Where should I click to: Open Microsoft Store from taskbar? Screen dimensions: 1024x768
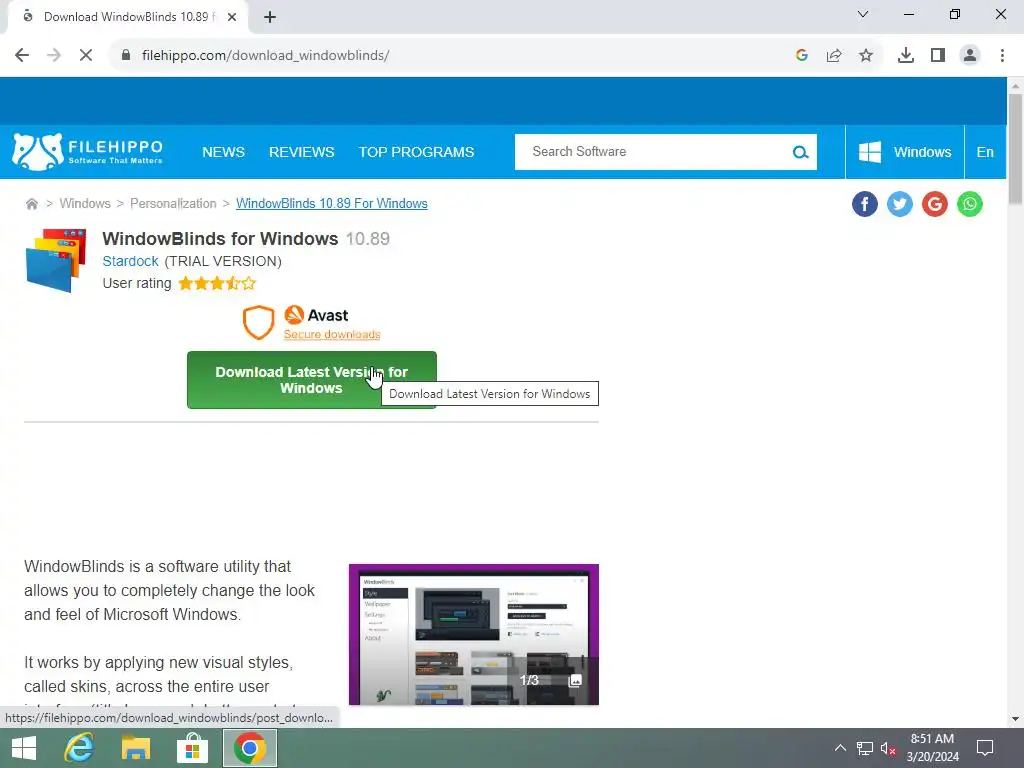[x=193, y=748]
